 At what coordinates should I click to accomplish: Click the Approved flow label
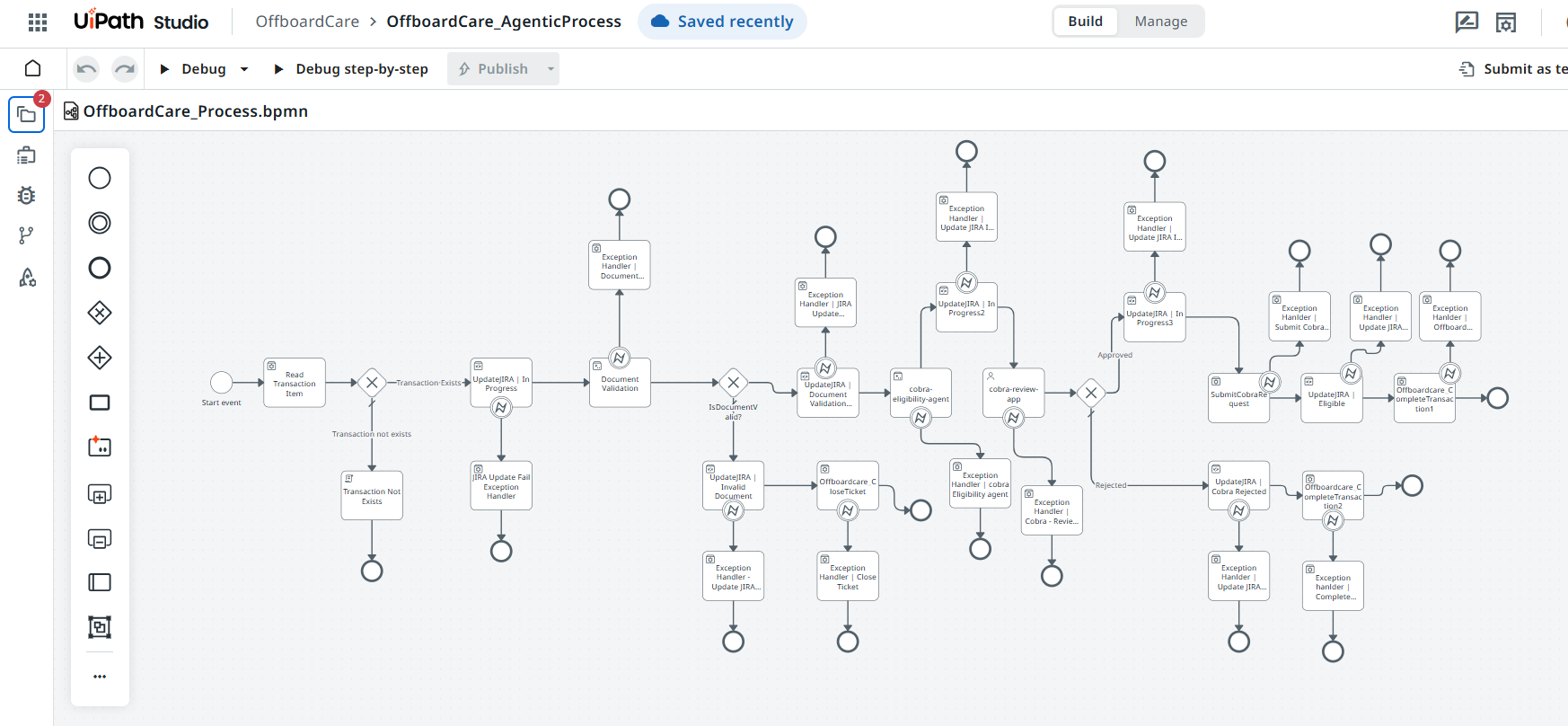click(x=1114, y=355)
